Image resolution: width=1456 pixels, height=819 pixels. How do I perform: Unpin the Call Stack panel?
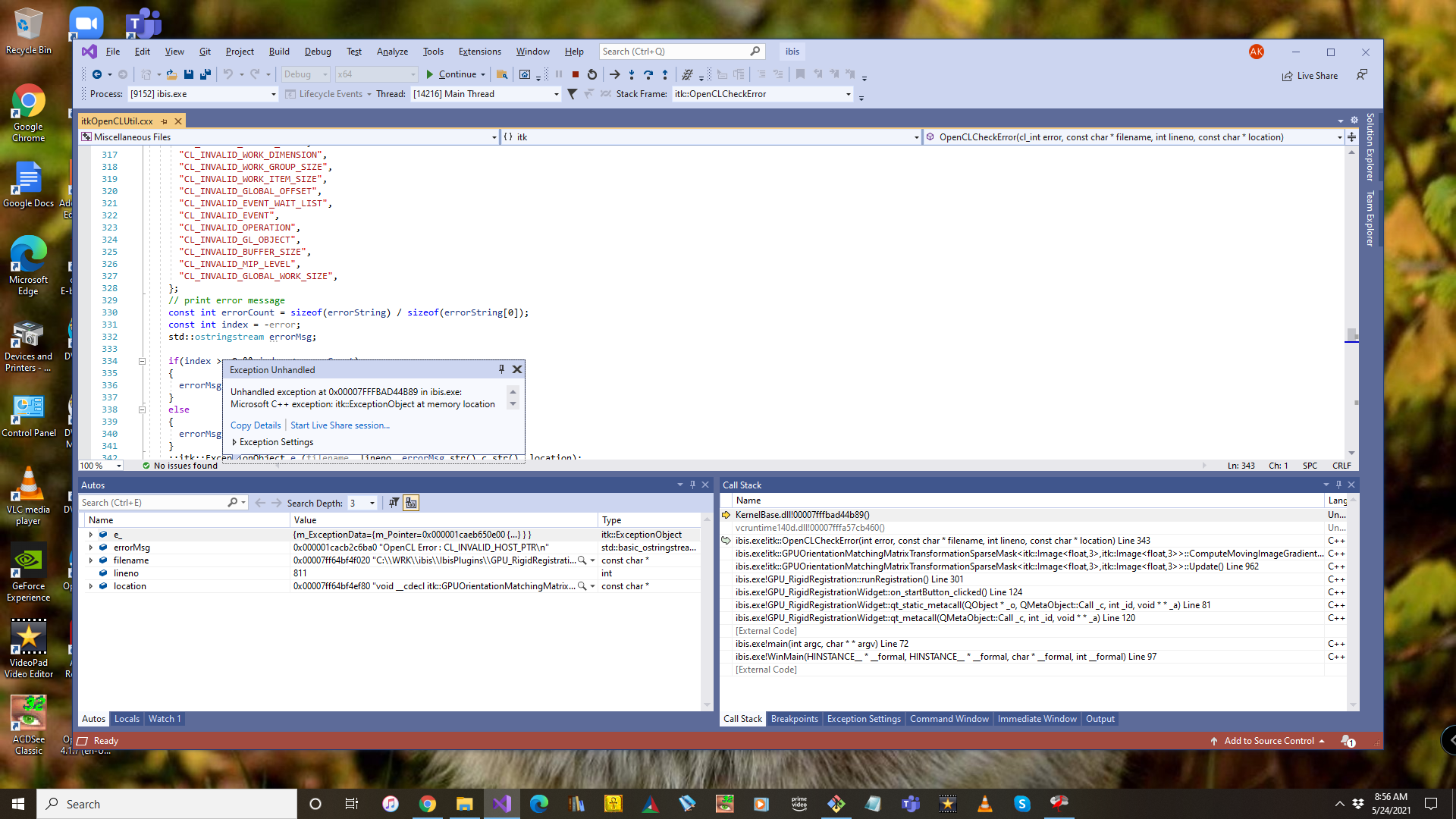tap(1338, 485)
